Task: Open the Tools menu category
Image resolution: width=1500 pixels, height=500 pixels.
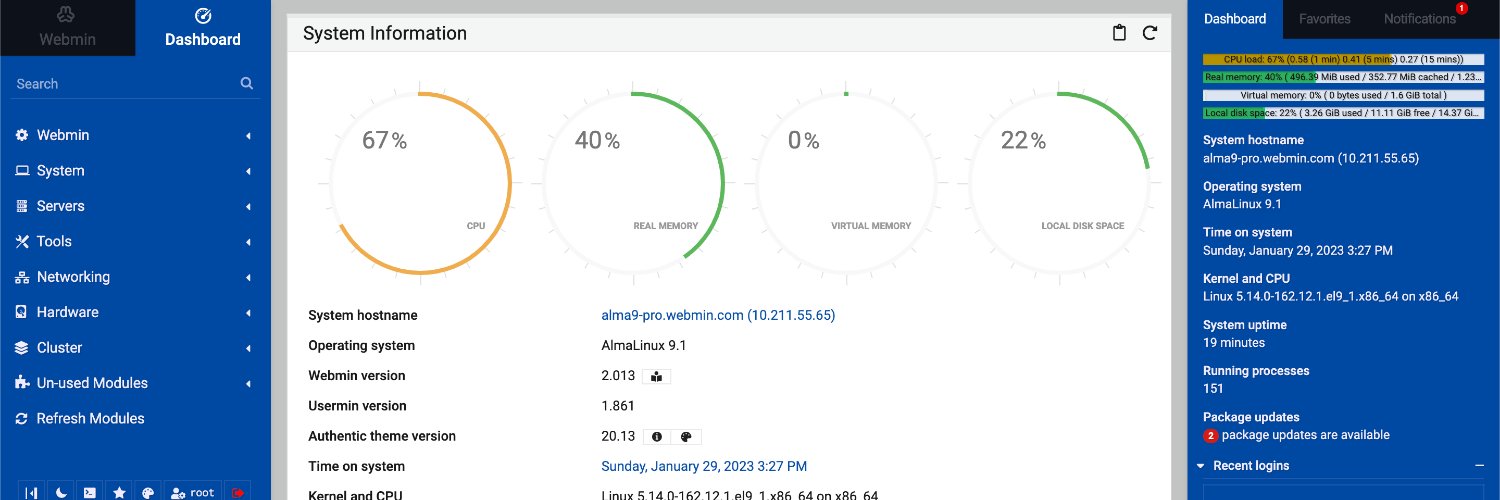Action: coord(135,241)
